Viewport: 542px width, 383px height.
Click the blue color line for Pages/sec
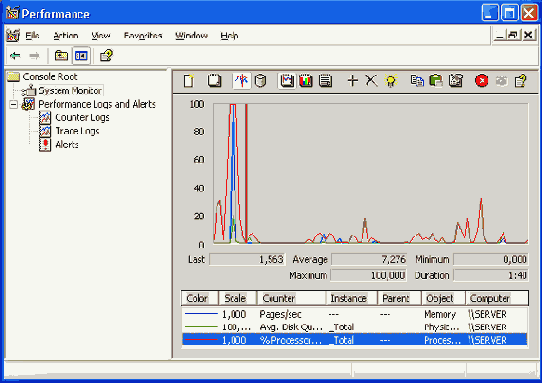tap(200, 314)
